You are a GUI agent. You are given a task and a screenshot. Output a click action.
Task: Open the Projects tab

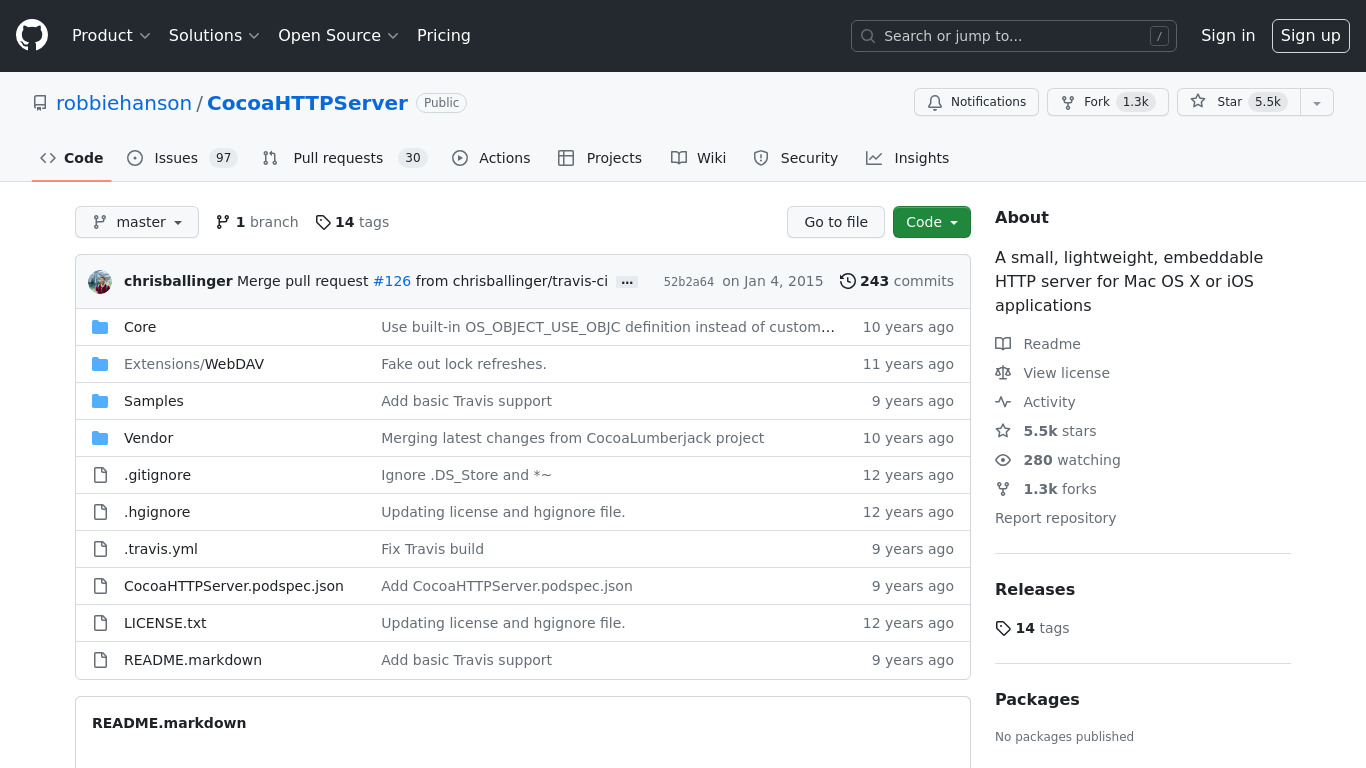tap(600, 158)
